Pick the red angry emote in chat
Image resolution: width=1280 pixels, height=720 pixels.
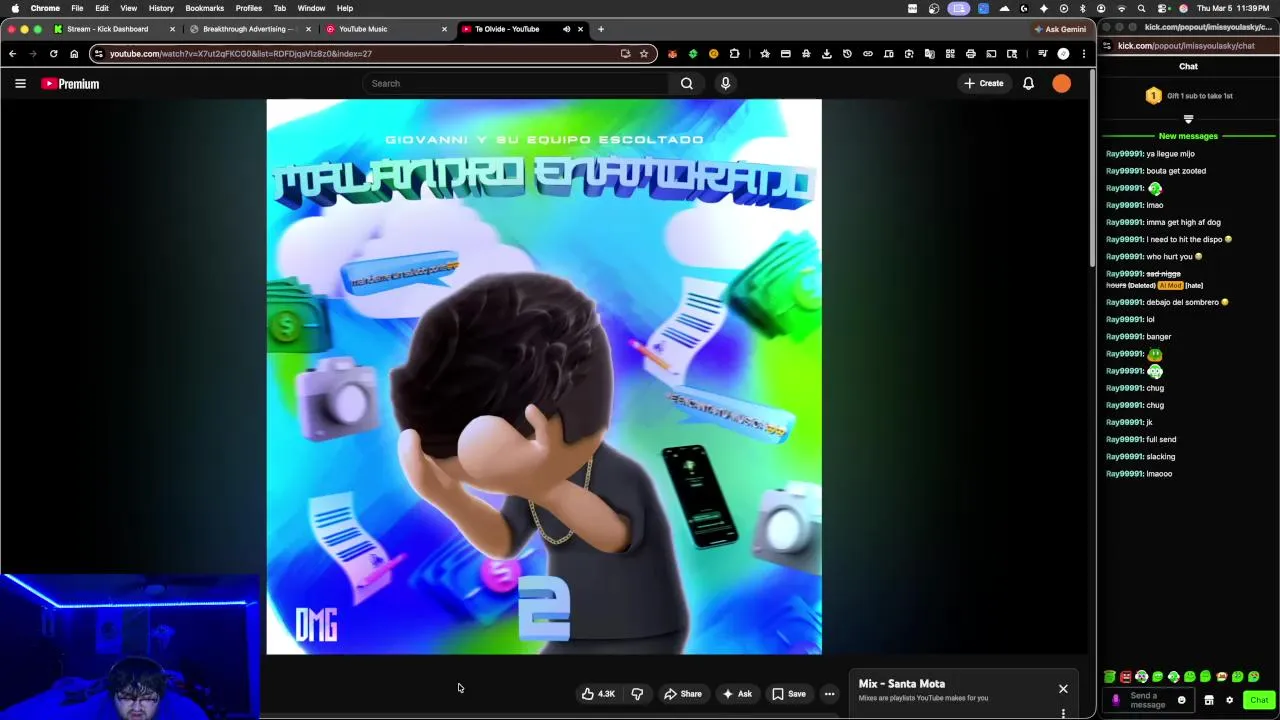(x=1125, y=677)
